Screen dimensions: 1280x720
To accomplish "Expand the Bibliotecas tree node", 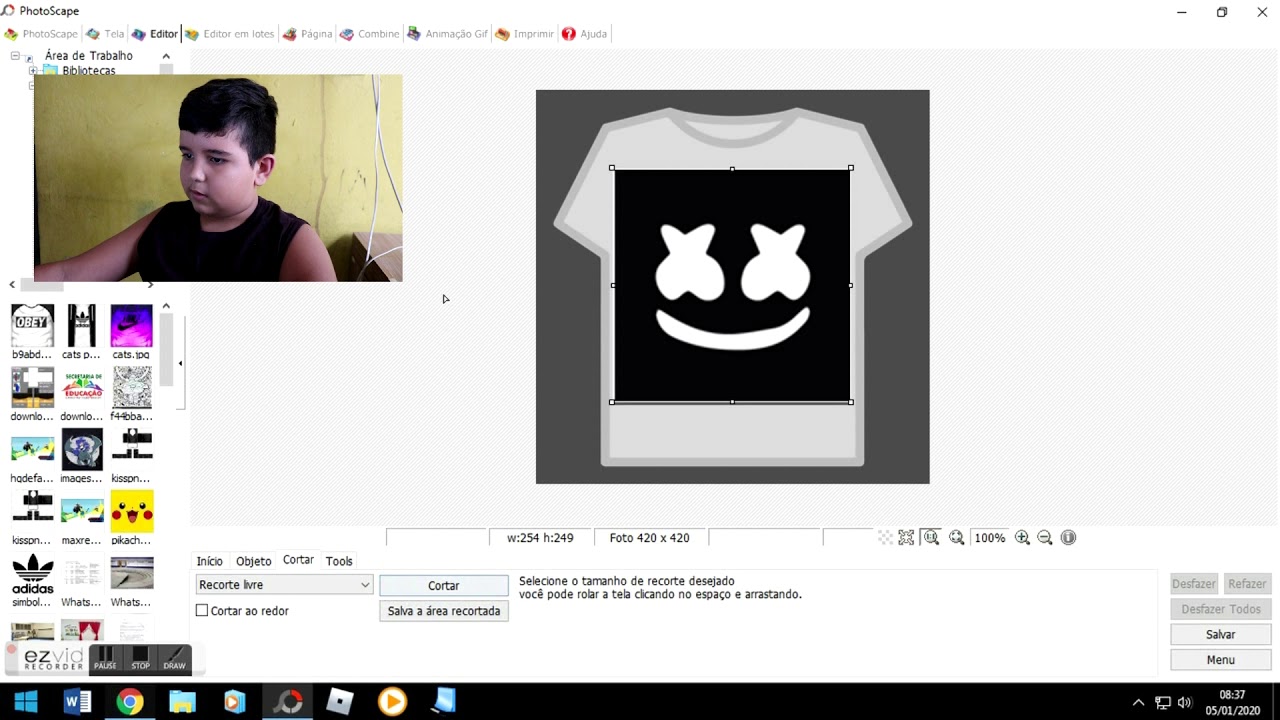I will click(33, 71).
